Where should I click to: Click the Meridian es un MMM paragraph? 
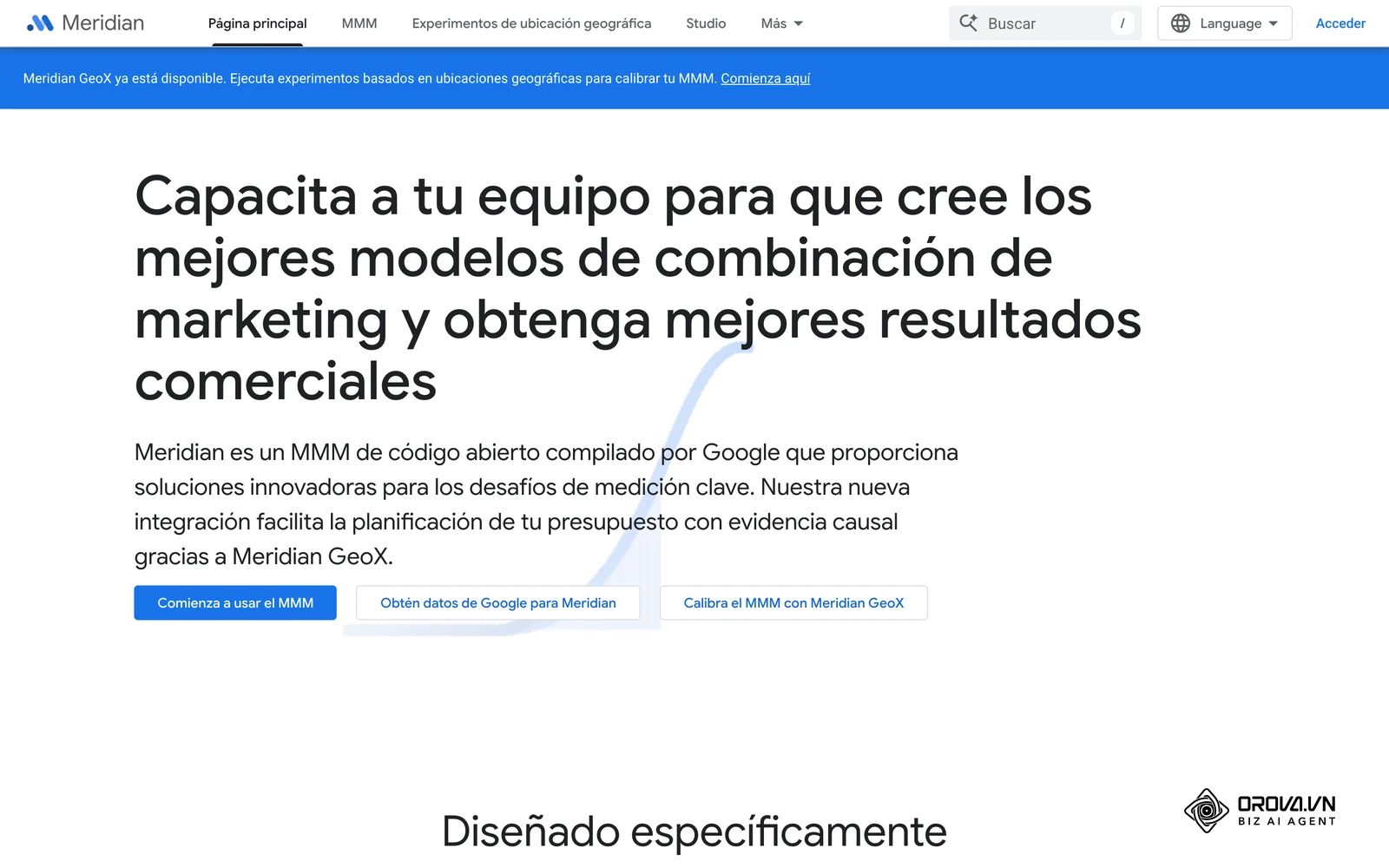[x=546, y=504]
